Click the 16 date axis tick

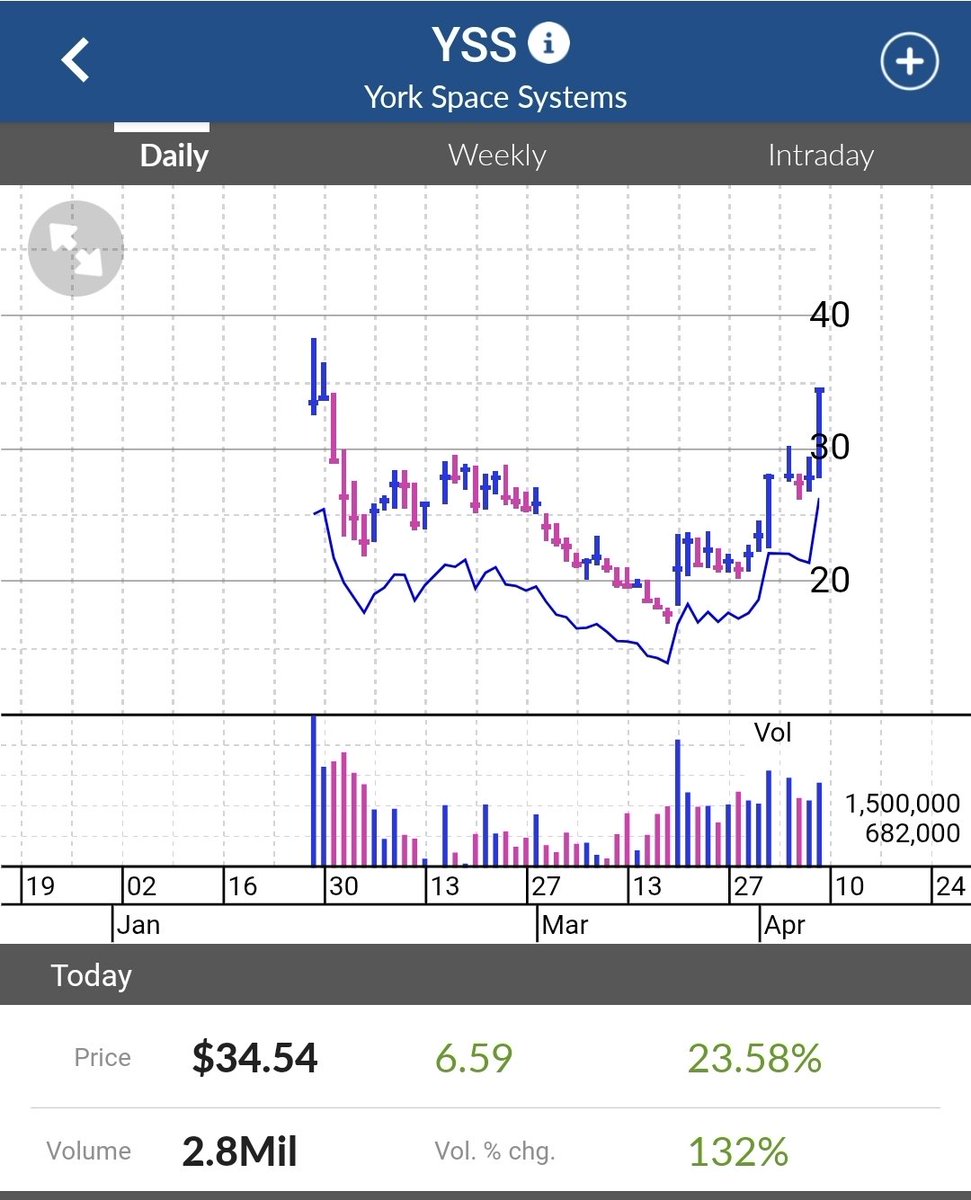[242, 887]
